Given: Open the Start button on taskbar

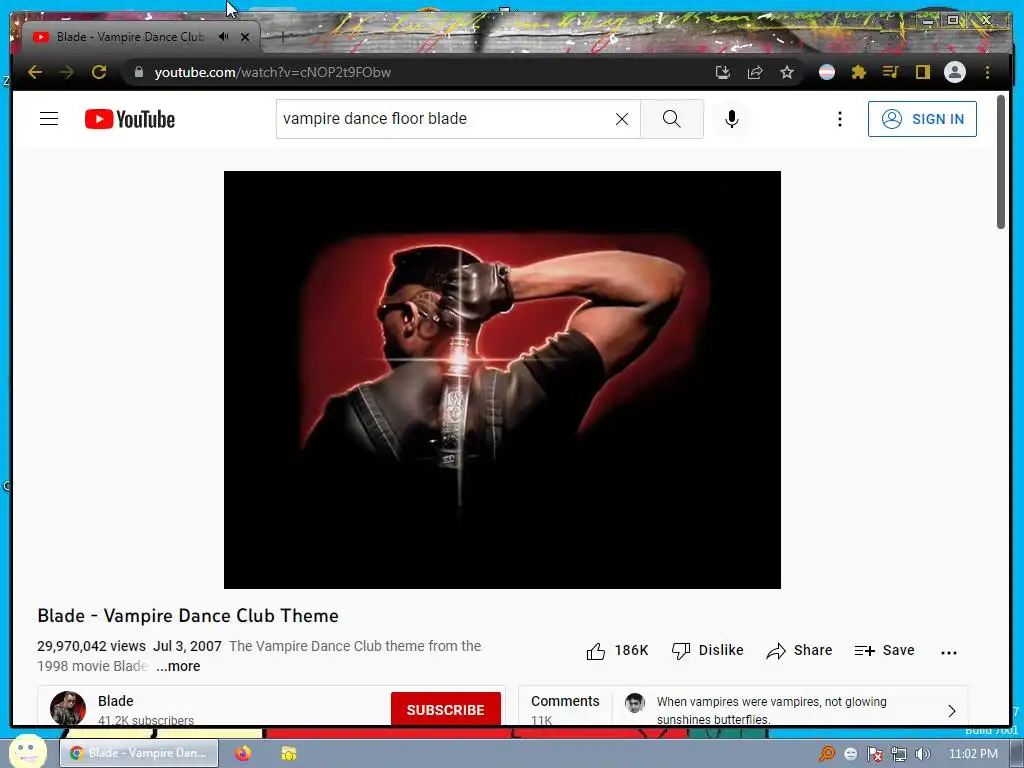Looking at the screenshot, I should coord(27,752).
